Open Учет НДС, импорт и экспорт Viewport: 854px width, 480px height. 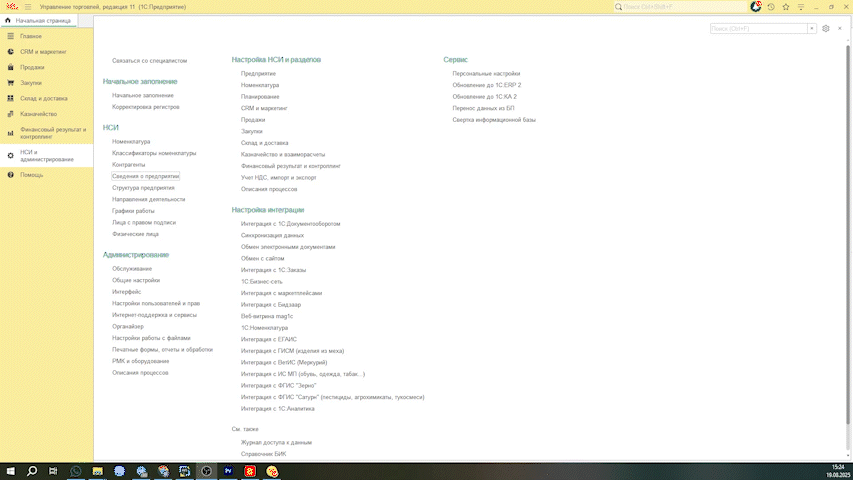pos(278,178)
